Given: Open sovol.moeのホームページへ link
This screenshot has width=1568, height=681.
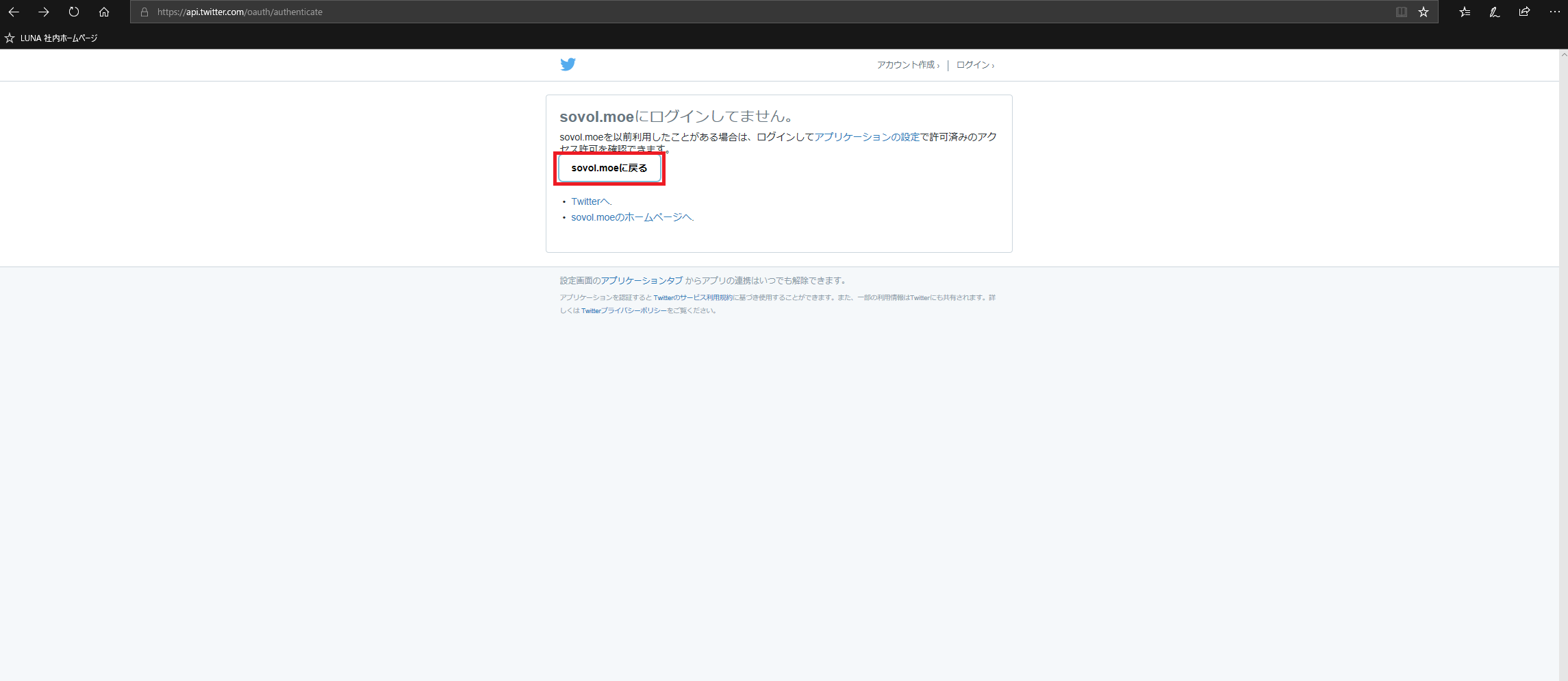Looking at the screenshot, I should (632, 217).
